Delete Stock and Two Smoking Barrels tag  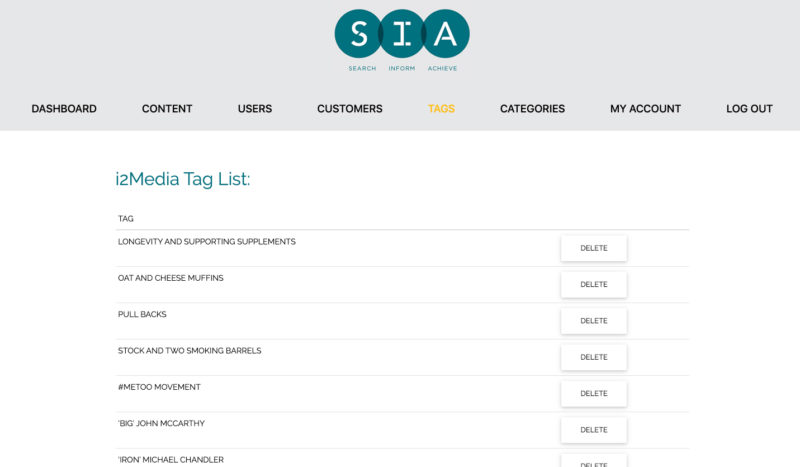pos(593,357)
